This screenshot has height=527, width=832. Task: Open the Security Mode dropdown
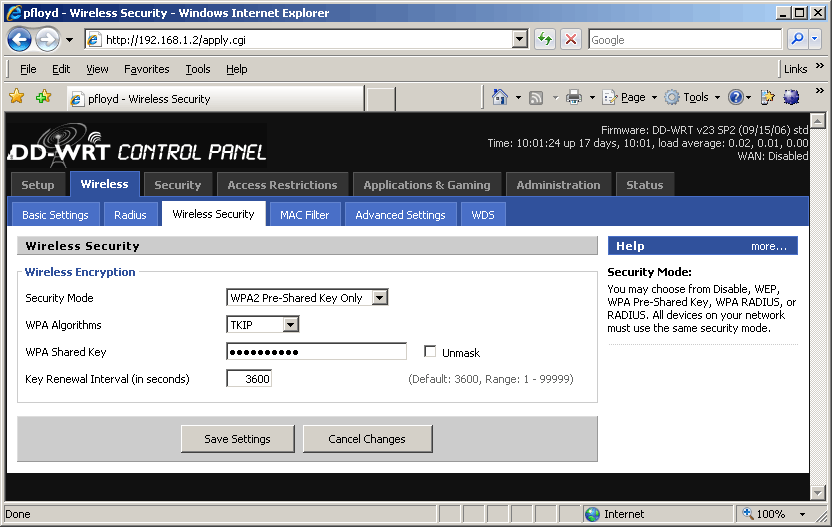[x=307, y=298]
